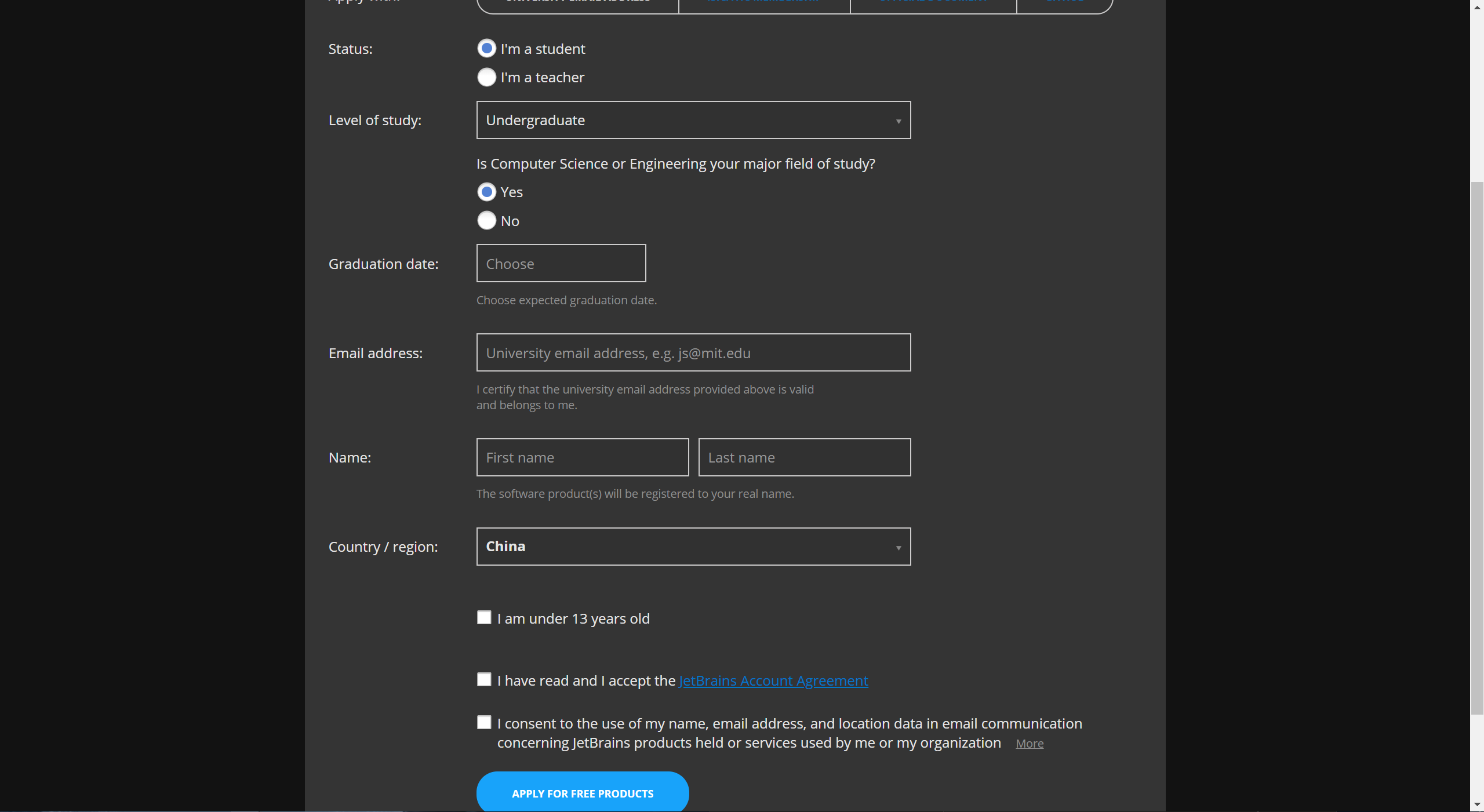Select the "I'm a student" radio button
The height and width of the screenshot is (812, 1484).
click(x=486, y=49)
